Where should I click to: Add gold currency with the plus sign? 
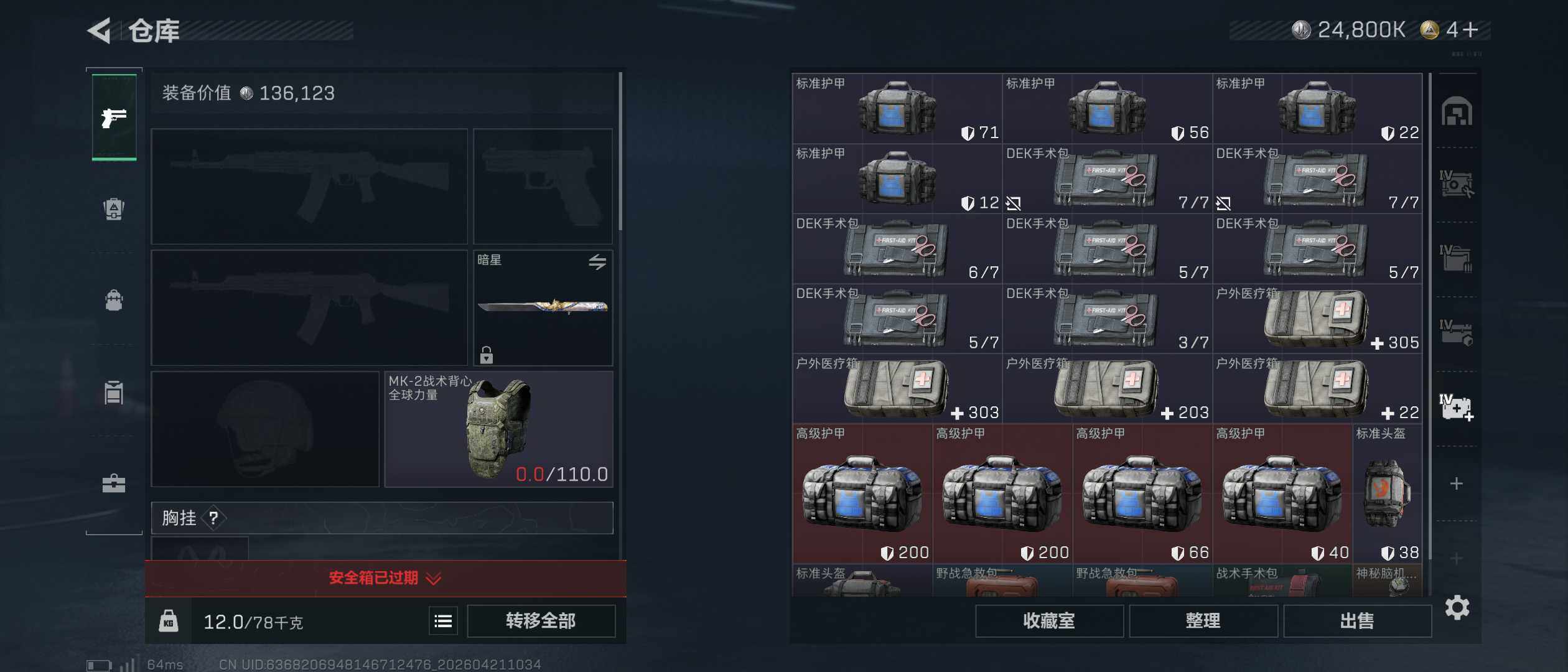1470,30
